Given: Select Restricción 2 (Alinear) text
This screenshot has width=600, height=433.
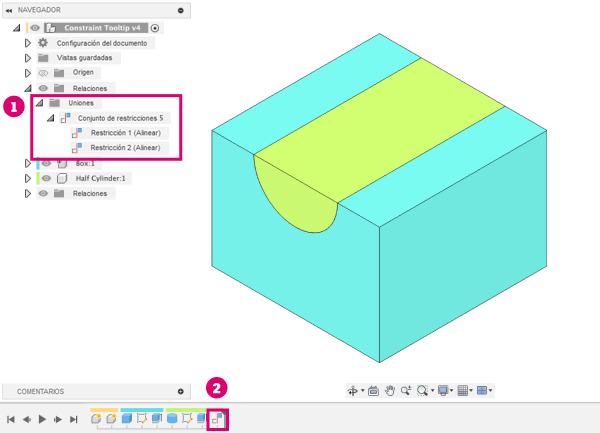Looking at the screenshot, I should (125, 148).
